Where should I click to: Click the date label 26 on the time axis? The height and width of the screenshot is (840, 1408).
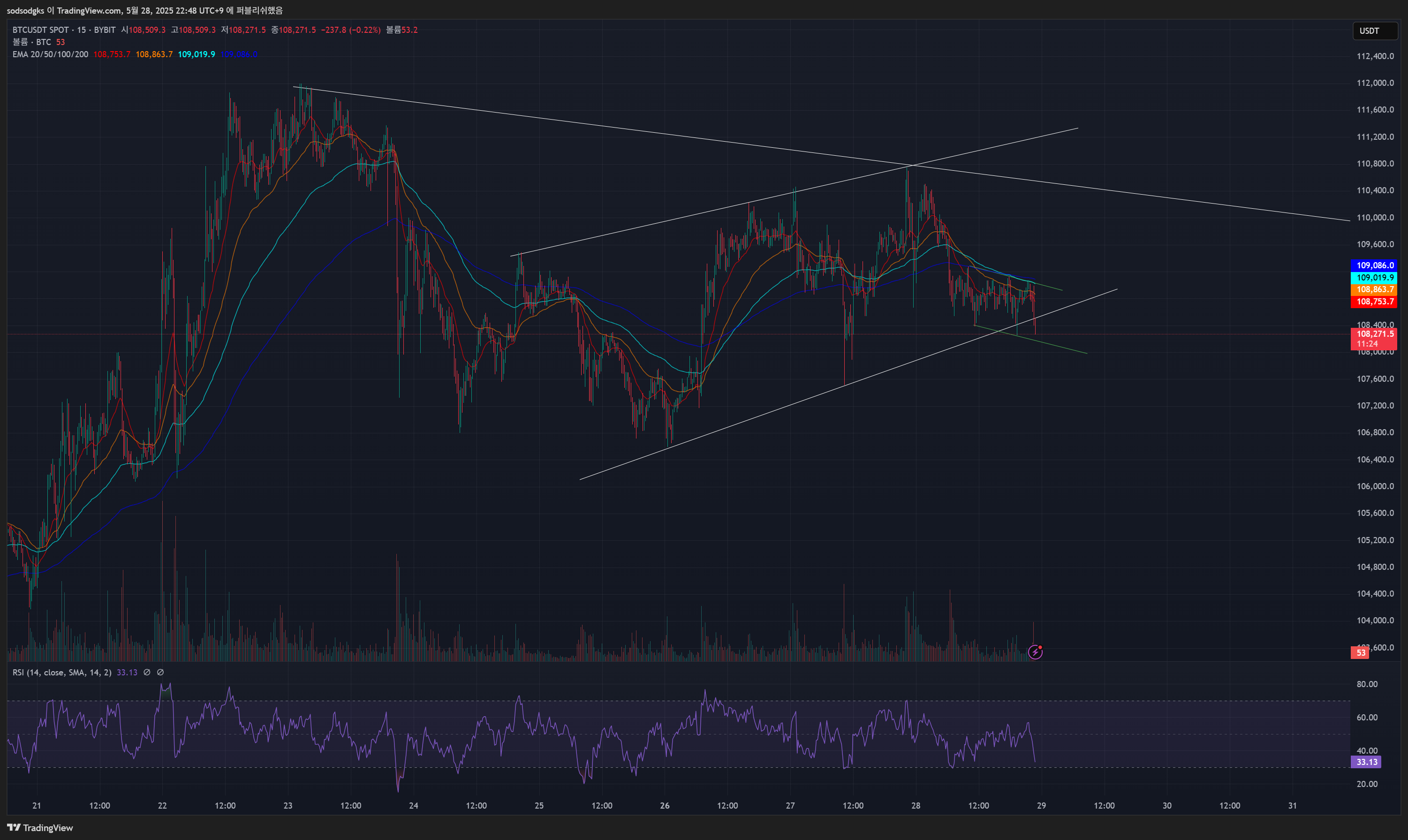[x=665, y=805]
